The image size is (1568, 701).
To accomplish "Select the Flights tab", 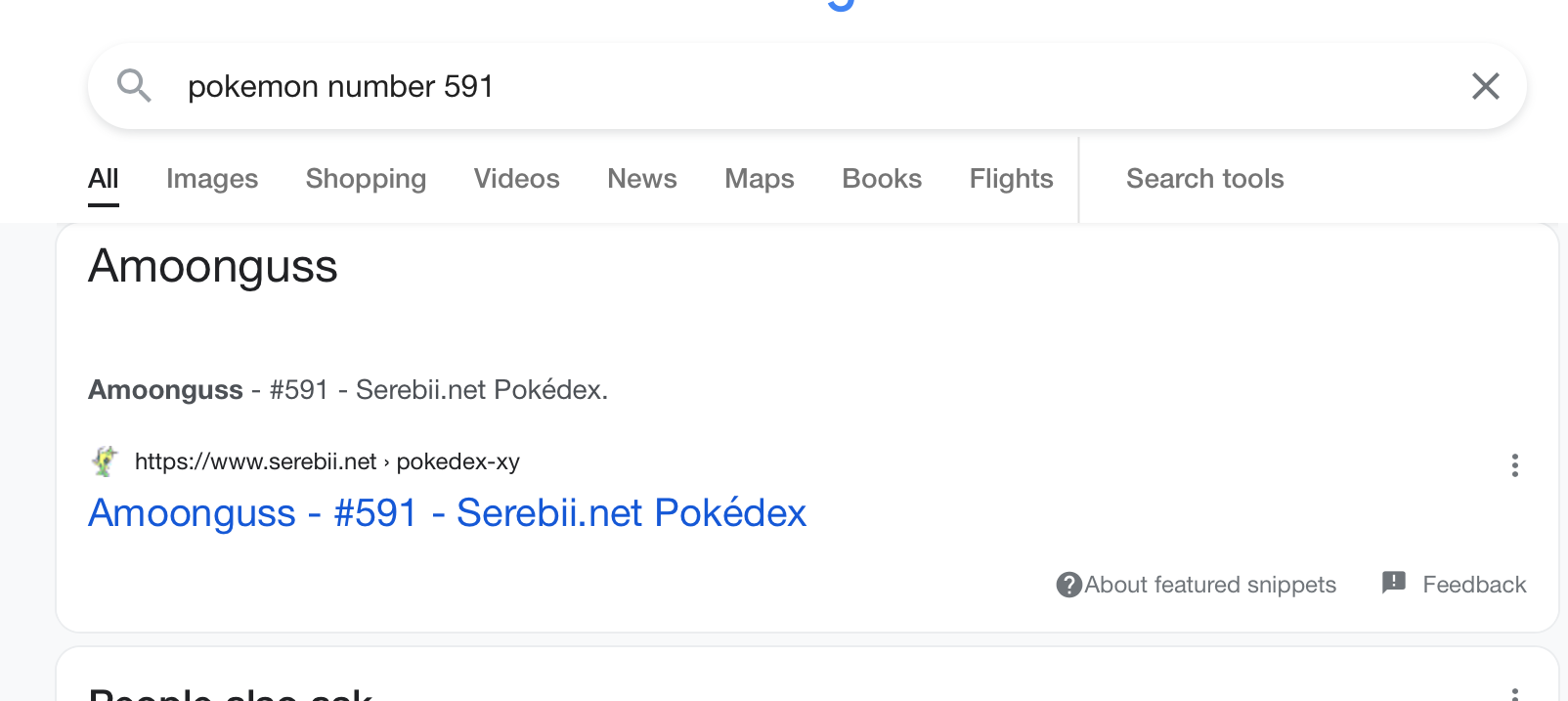I will (1011, 179).
